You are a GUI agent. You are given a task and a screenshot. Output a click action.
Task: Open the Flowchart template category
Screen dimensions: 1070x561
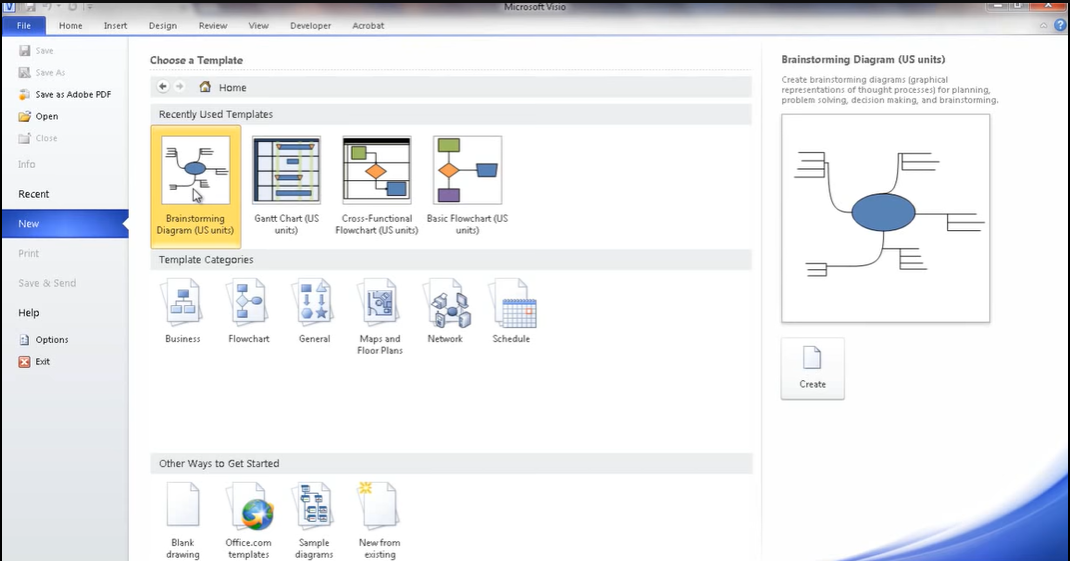coord(248,311)
